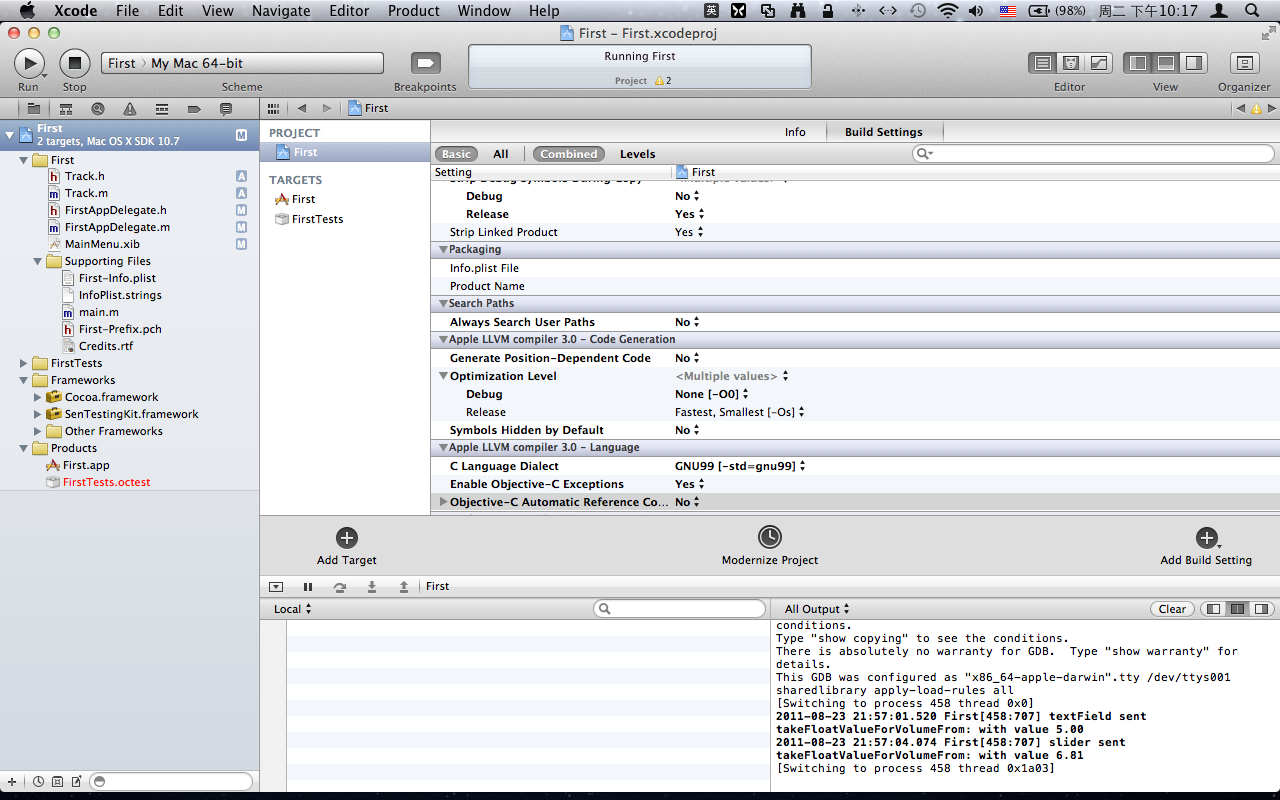Viewport: 1280px width, 800px height.
Task: Pause program execution in the debug bar
Action: [308, 587]
